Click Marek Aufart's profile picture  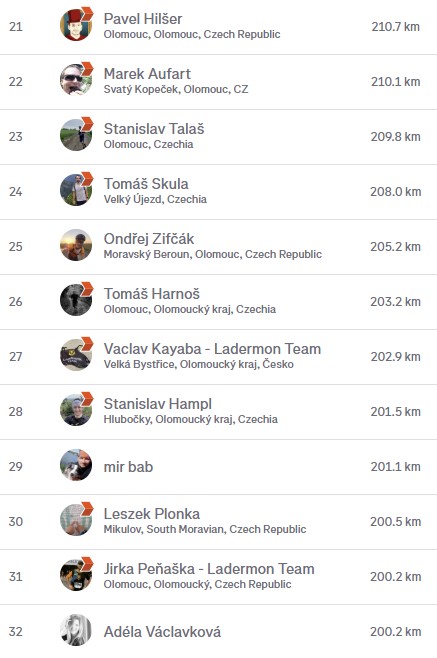[x=76, y=81]
